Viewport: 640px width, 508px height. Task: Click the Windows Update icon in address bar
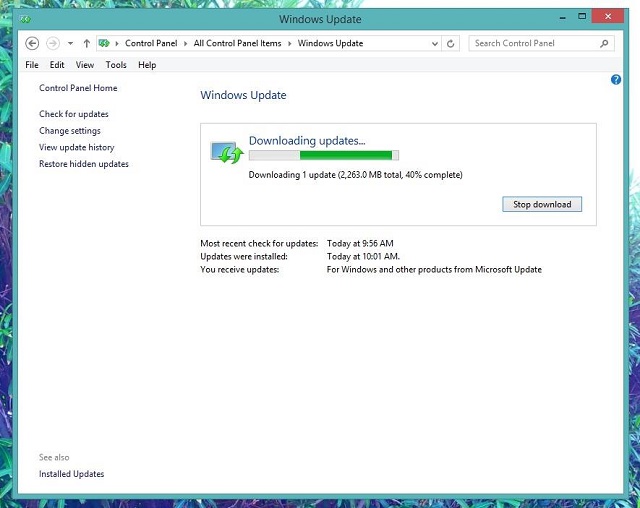click(x=104, y=43)
